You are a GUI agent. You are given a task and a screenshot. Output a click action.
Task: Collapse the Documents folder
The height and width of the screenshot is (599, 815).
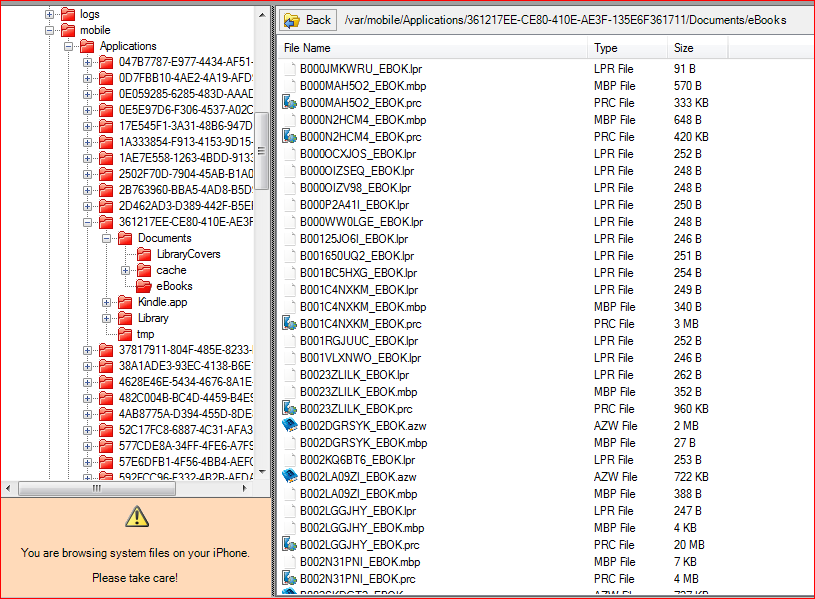(x=107, y=239)
